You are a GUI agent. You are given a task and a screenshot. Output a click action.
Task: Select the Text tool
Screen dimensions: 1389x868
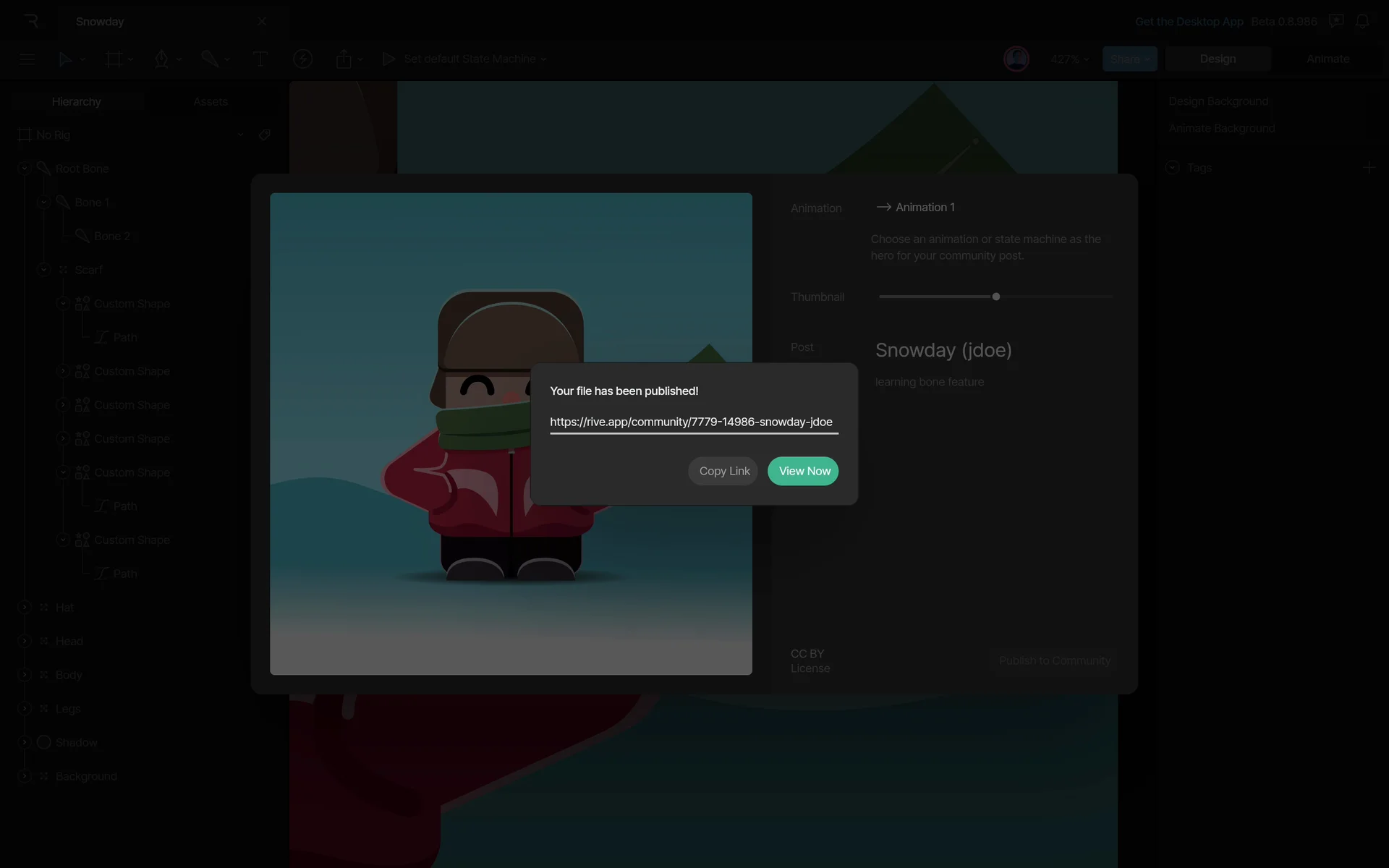pyautogui.click(x=260, y=59)
